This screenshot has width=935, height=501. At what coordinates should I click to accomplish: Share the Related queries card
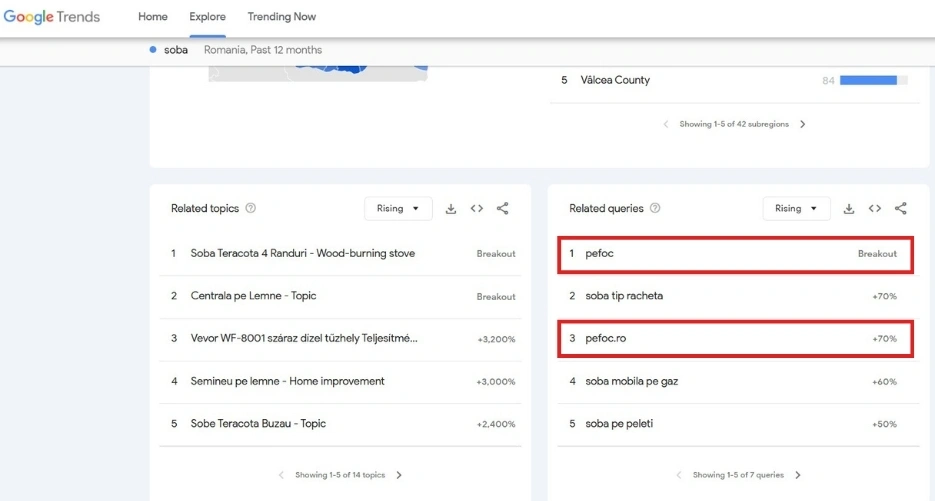pyautogui.click(x=901, y=209)
